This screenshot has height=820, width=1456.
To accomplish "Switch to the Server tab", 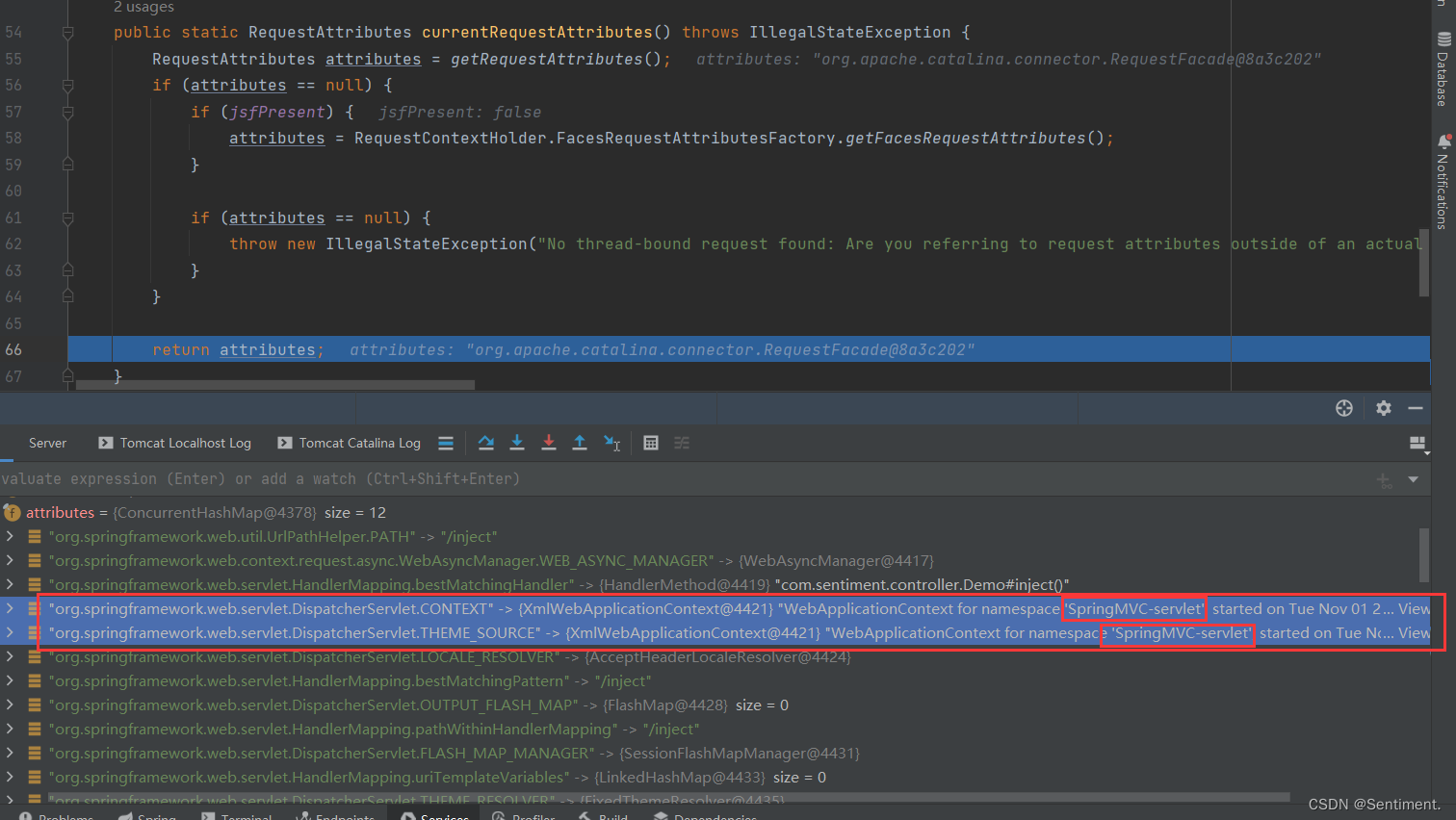I will pos(47,443).
